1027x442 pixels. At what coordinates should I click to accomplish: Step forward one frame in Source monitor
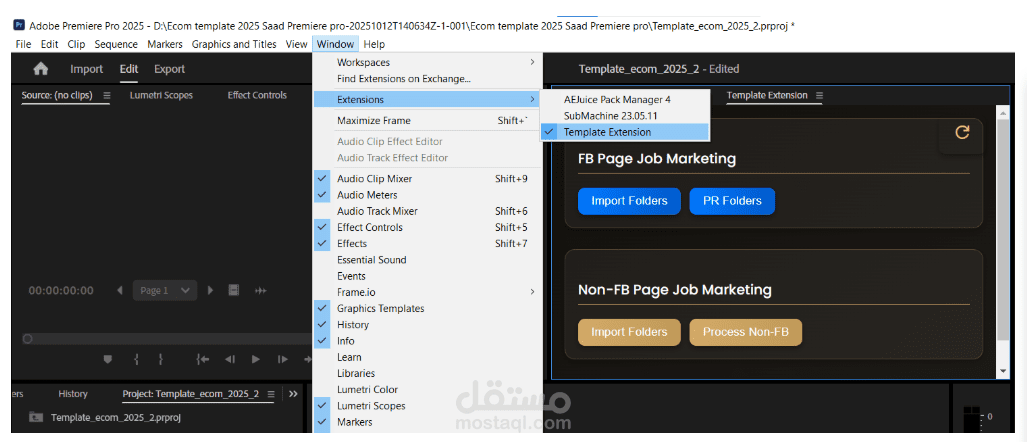pyautogui.click(x=282, y=359)
